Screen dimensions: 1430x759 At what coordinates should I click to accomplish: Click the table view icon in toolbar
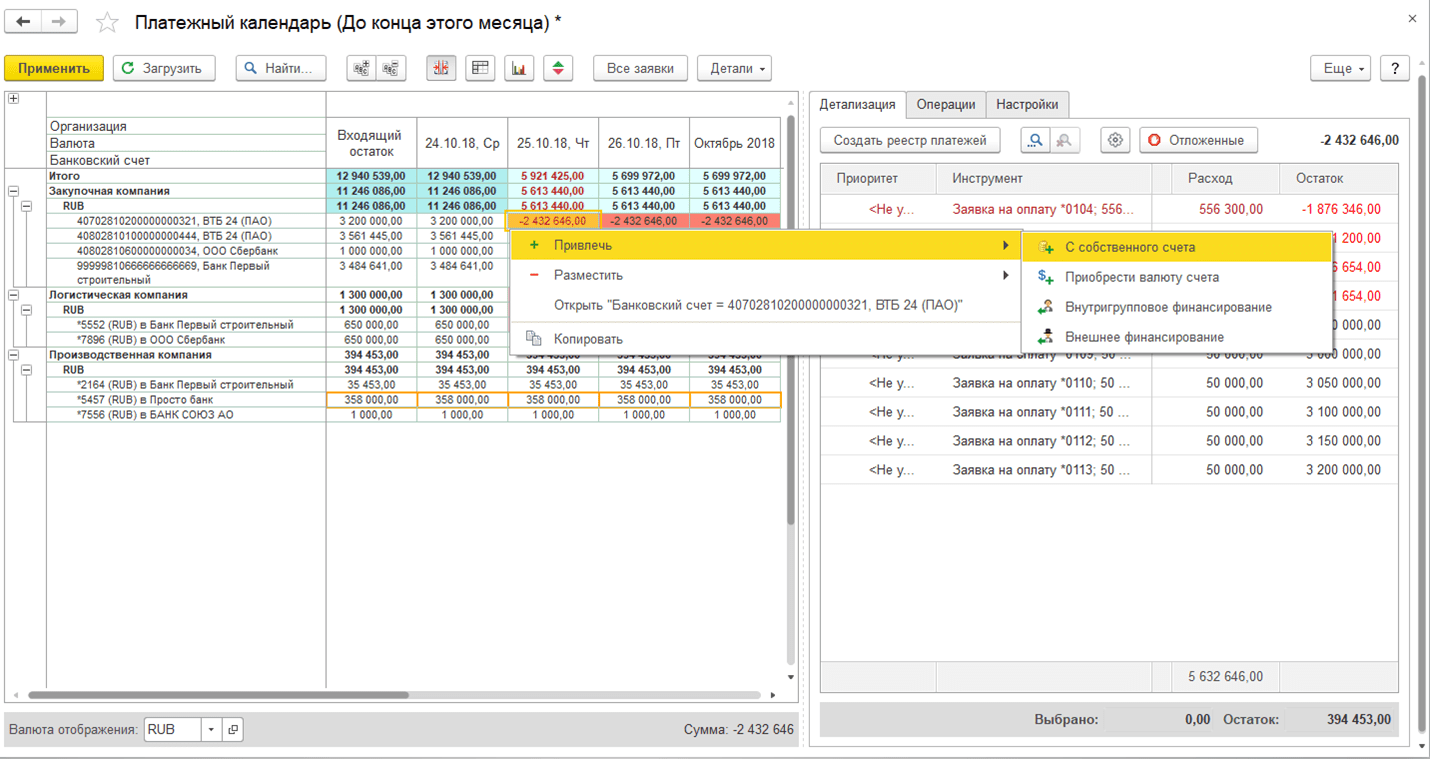pos(480,68)
